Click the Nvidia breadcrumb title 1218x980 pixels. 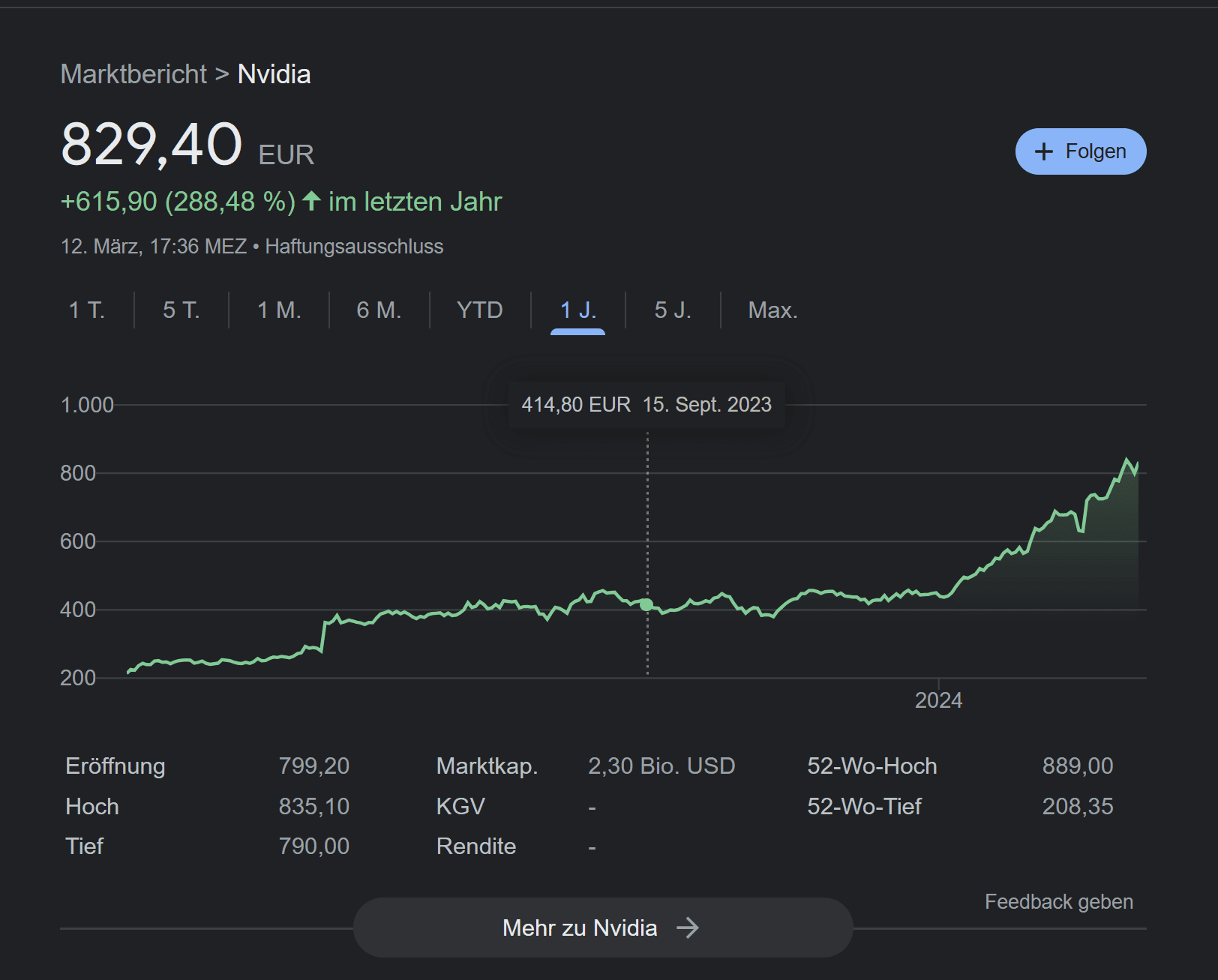274,74
